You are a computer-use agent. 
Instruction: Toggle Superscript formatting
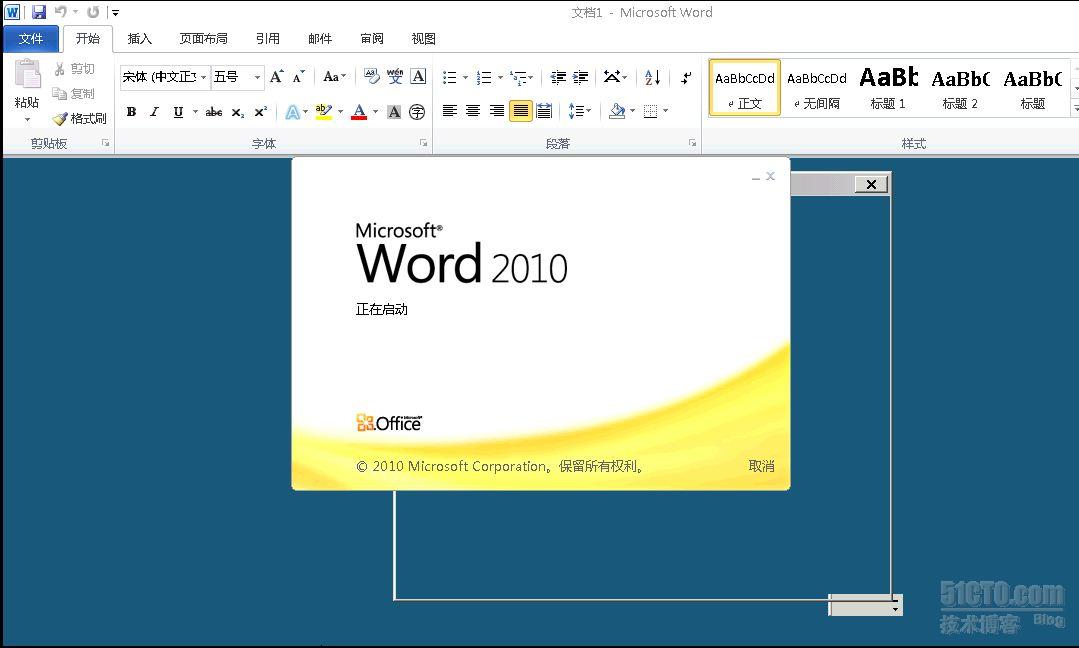[261, 111]
